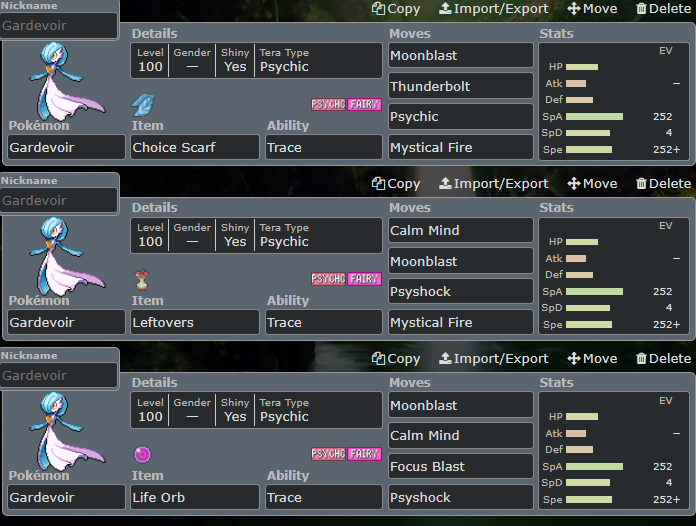Click the Choice Scarf item icon
Viewport: 696px width, 526px height.
143,105
